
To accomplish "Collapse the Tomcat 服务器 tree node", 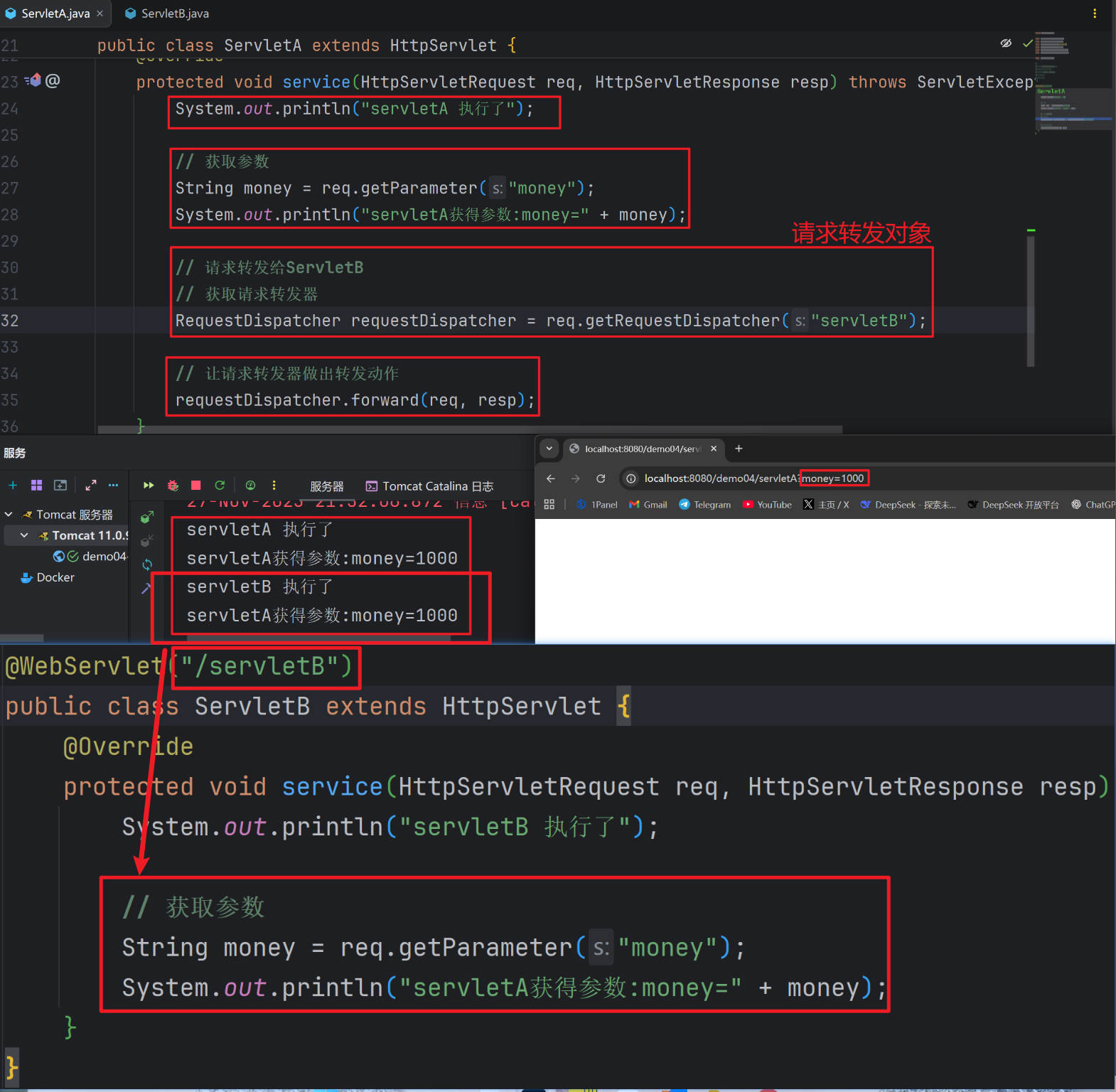I will point(9,514).
